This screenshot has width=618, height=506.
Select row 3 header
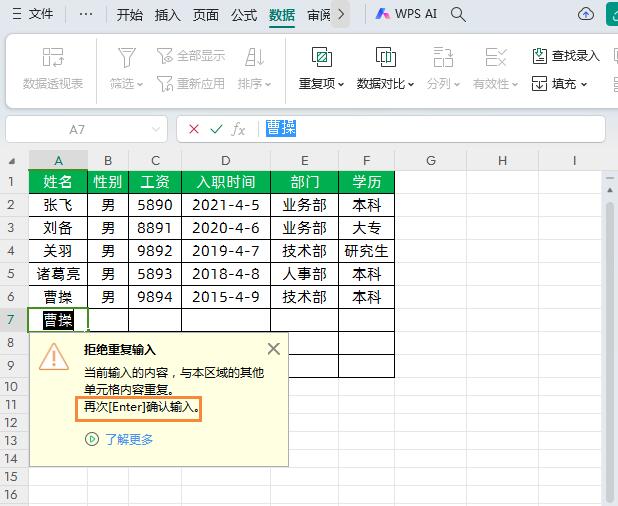click(x=11, y=227)
